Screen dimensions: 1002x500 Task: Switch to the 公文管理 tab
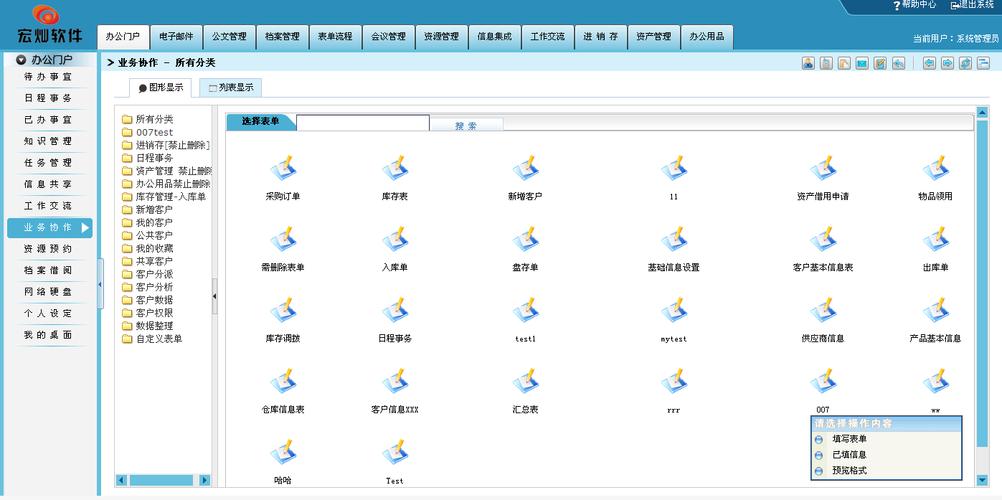coord(229,36)
